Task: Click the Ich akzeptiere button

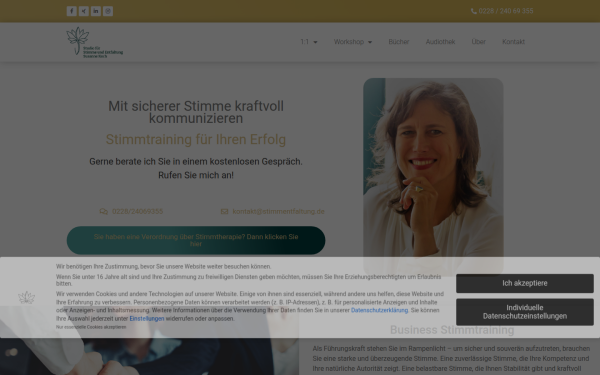Action: point(525,283)
